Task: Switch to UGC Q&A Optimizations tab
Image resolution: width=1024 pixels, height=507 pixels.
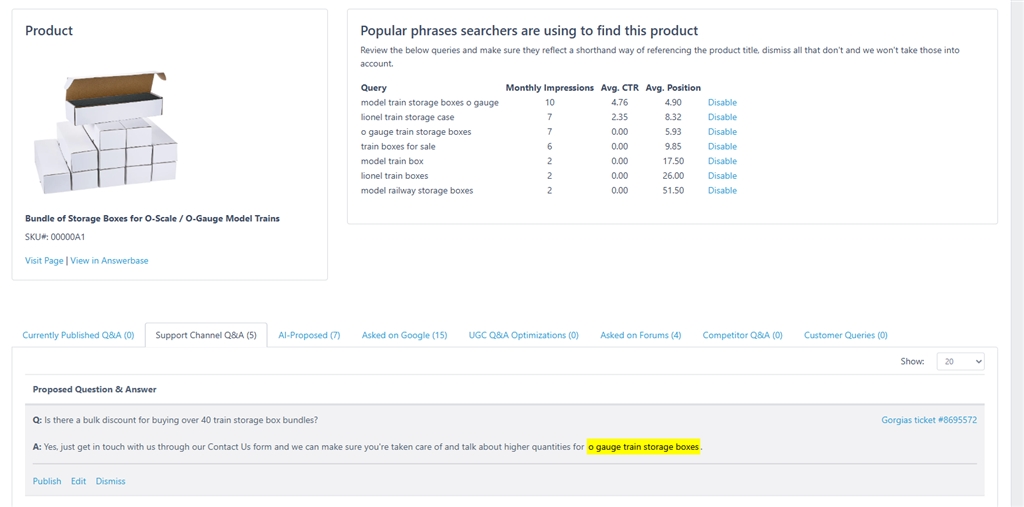Action: pos(524,335)
